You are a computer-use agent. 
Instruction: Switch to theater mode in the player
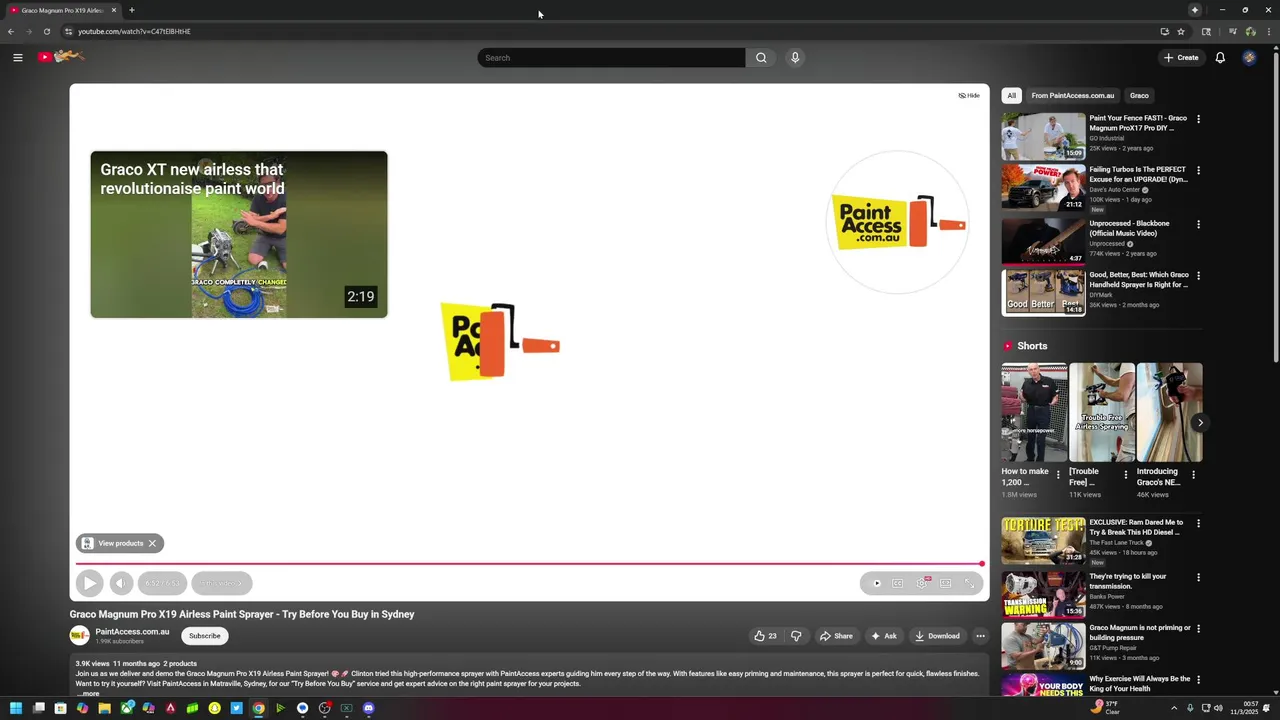coord(945,583)
